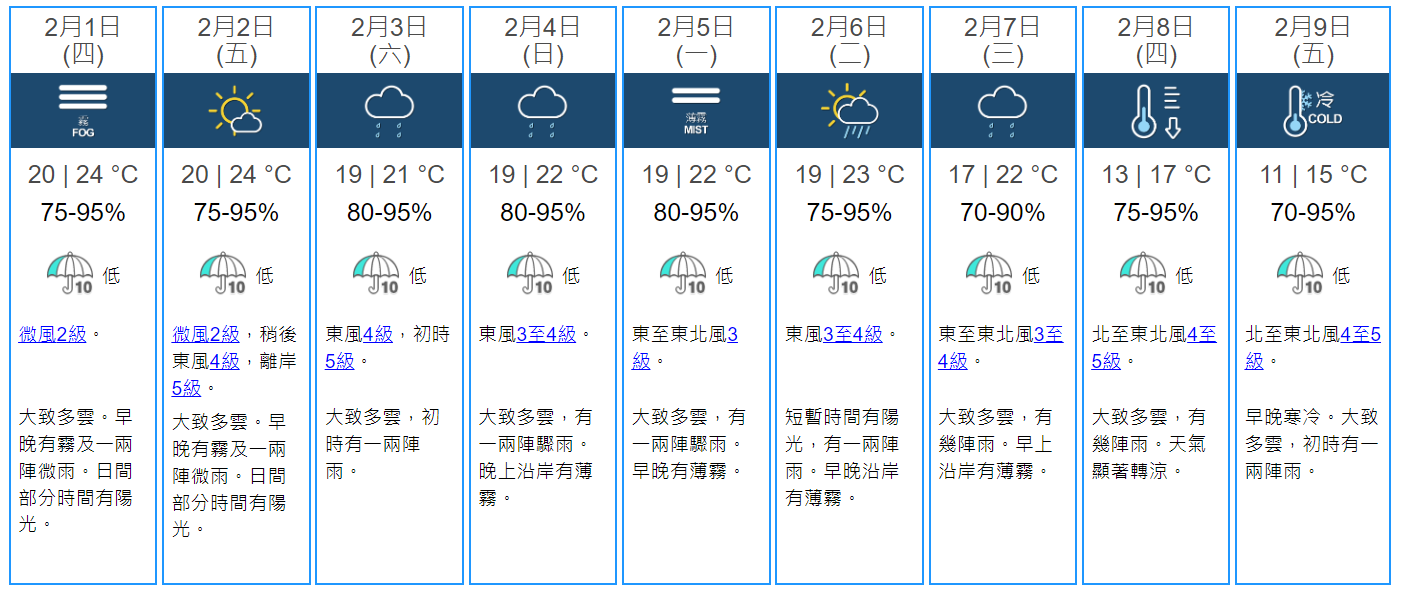The height and width of the screenshot is (592, 1401).
Task: Open the 3級 wind link under Feb 5
Action: tap(734, 335)
